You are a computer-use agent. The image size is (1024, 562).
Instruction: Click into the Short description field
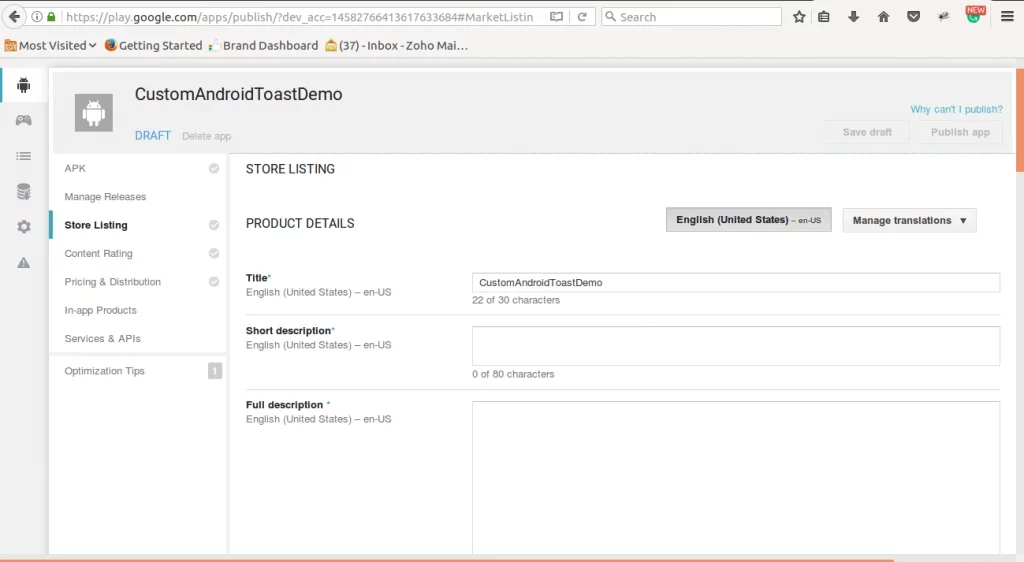[735, 346]
